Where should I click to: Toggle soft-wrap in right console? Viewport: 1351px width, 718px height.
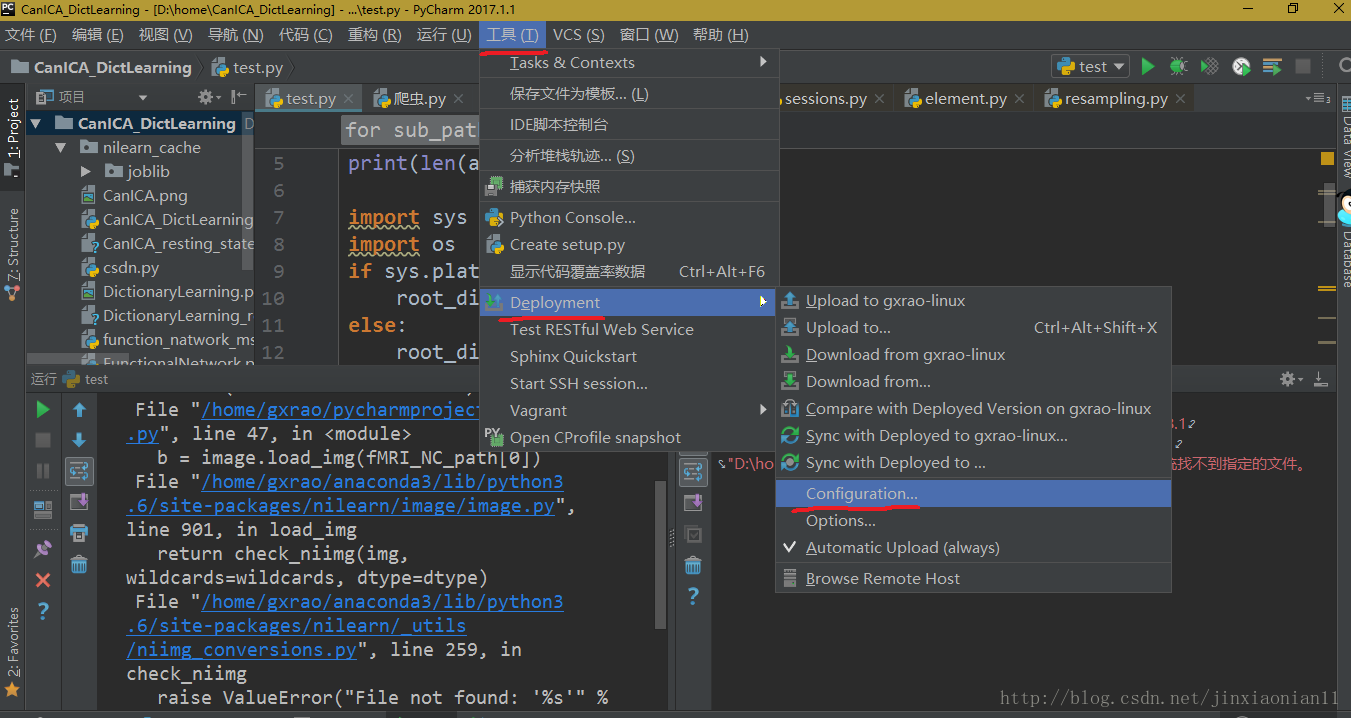point(693,472)
